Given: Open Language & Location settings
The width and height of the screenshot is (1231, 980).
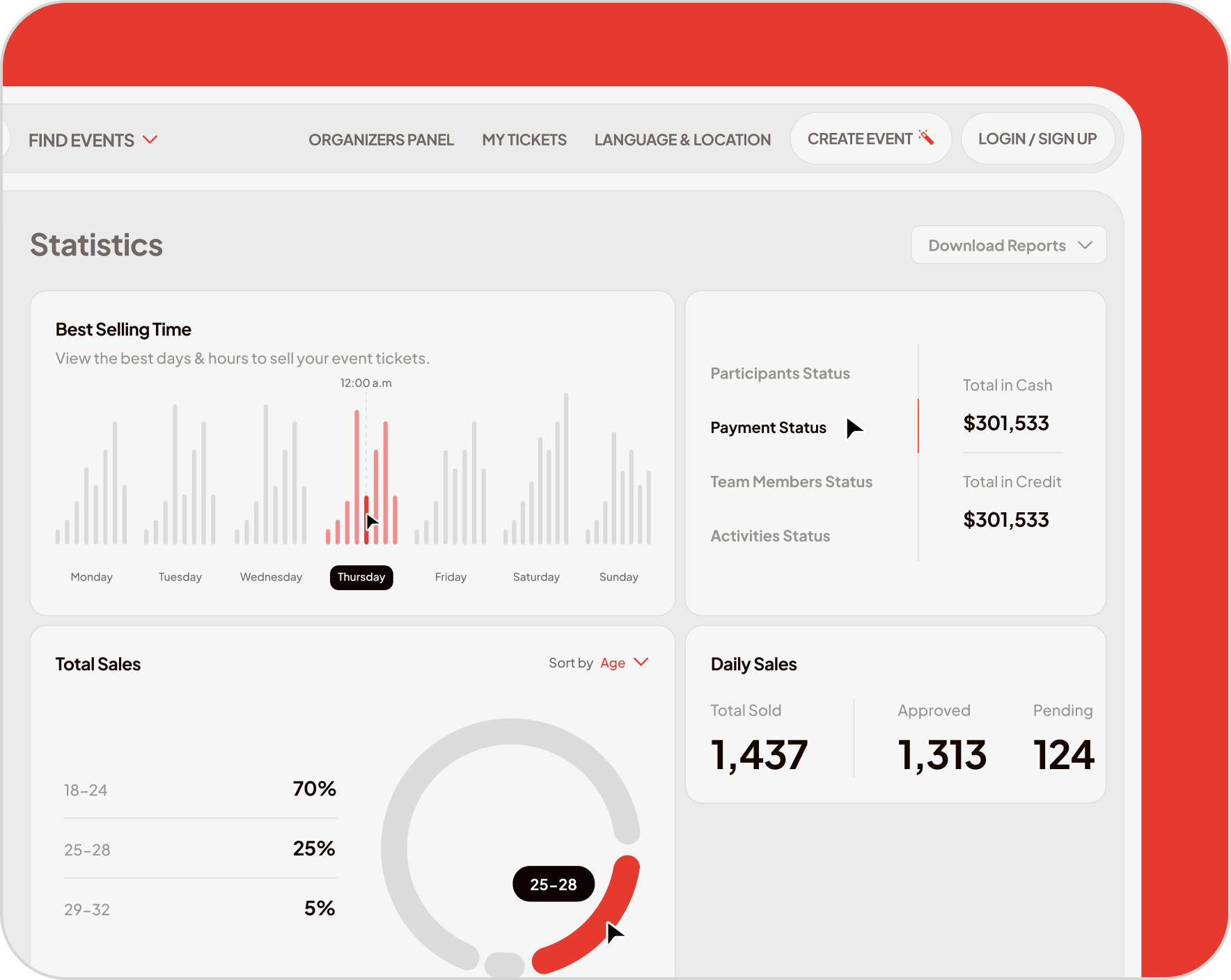Looking at the screenshot, I should (x=682, y=140).
